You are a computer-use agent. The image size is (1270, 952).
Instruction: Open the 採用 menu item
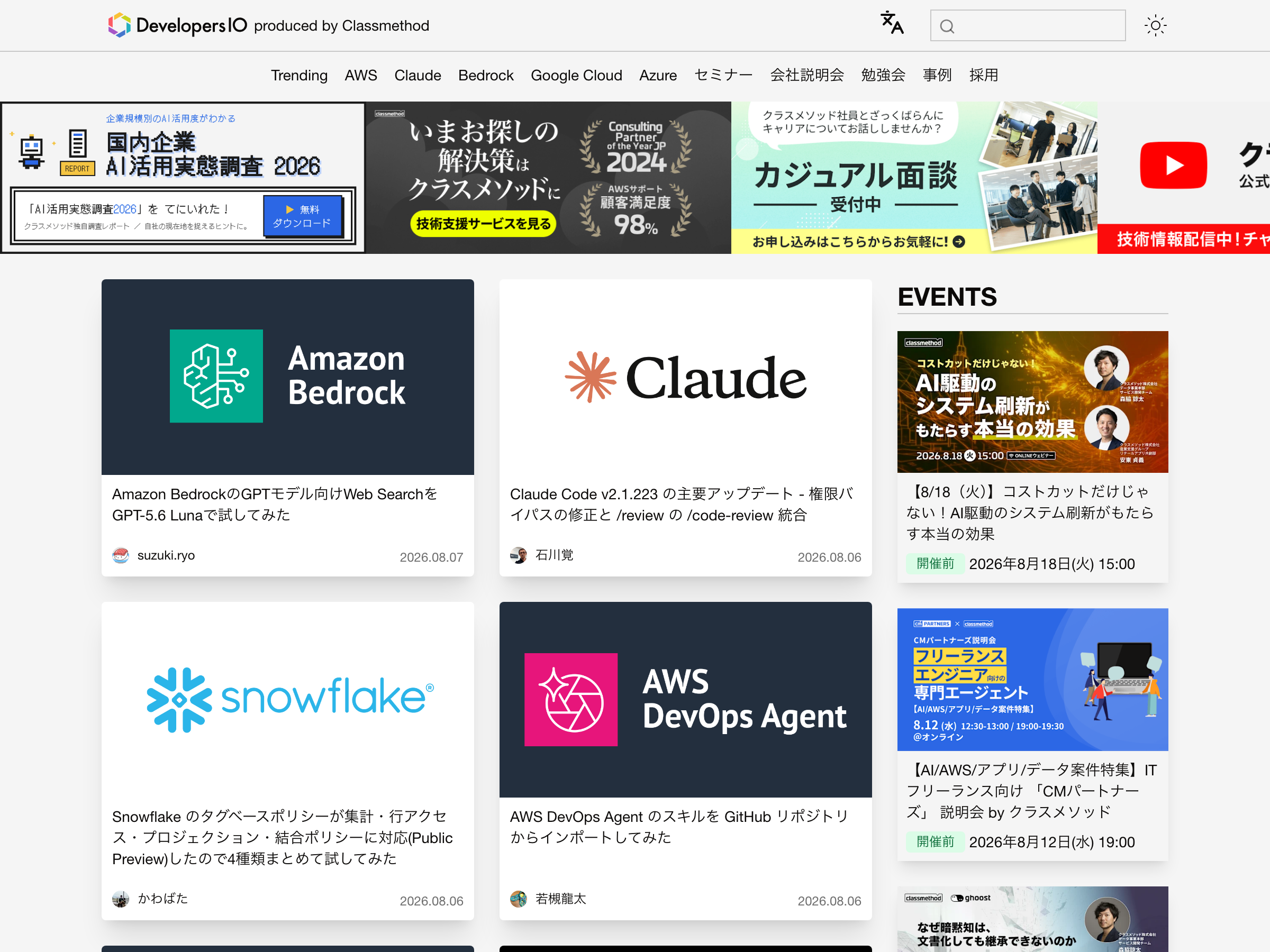point(984,75)
